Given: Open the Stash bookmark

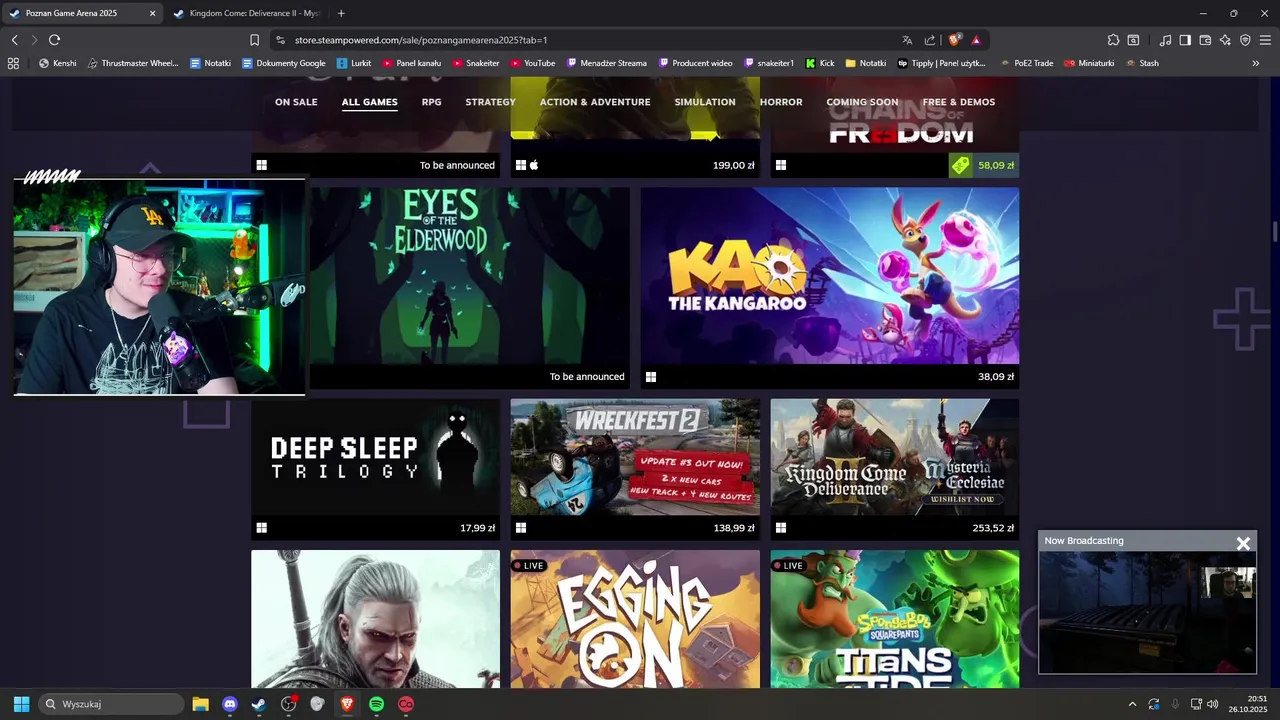Looking at the screenshot, I should point(1142,63).
